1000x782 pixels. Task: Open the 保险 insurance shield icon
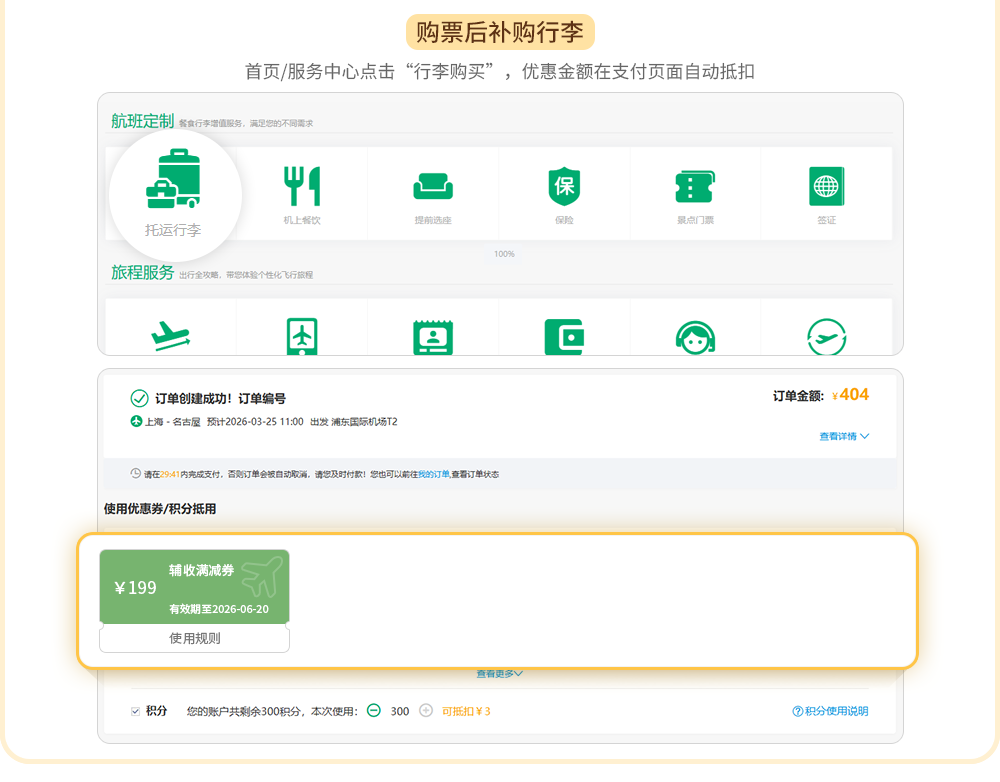(564, 187)
